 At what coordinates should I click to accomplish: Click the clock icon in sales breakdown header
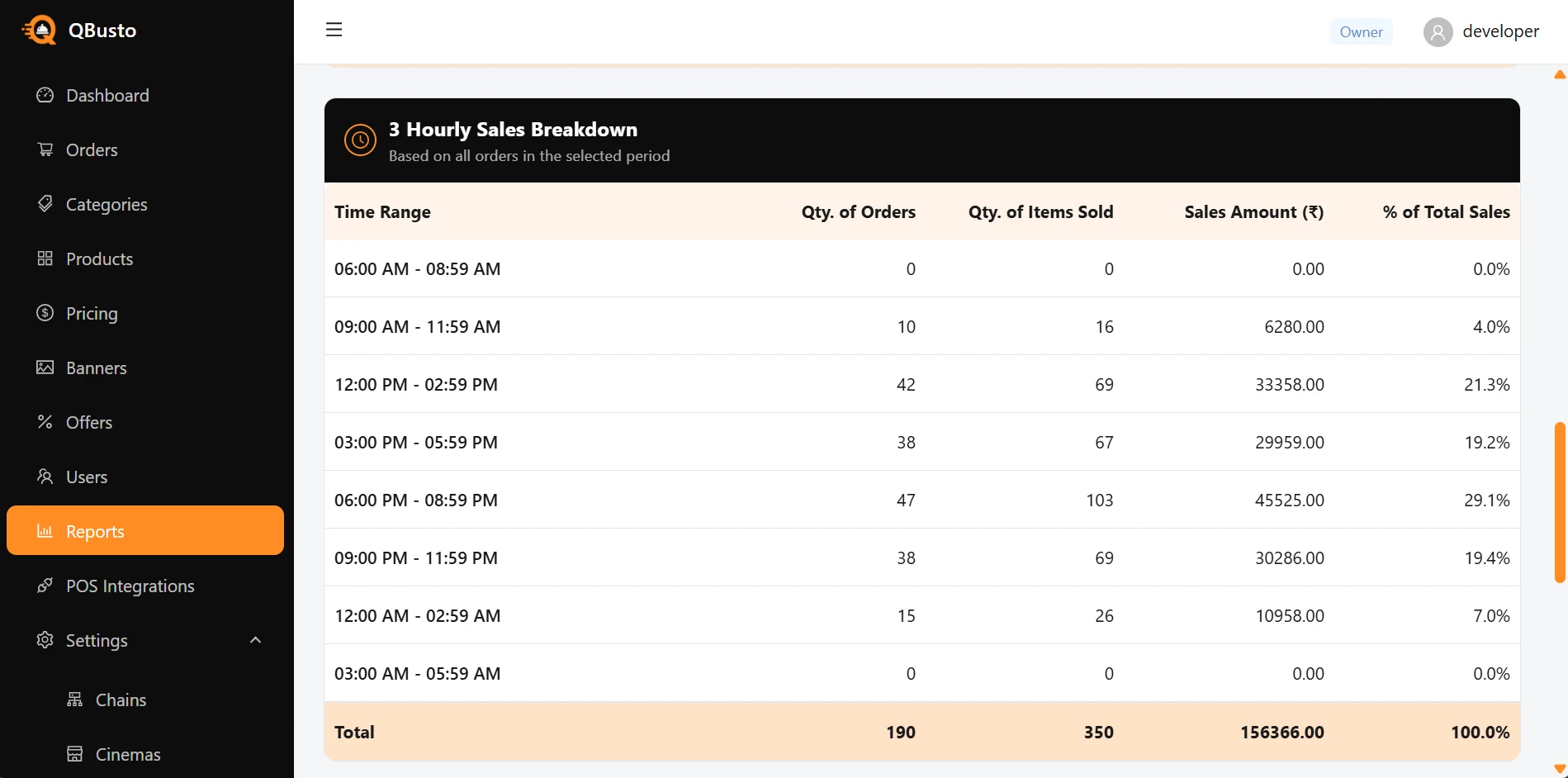360,140
